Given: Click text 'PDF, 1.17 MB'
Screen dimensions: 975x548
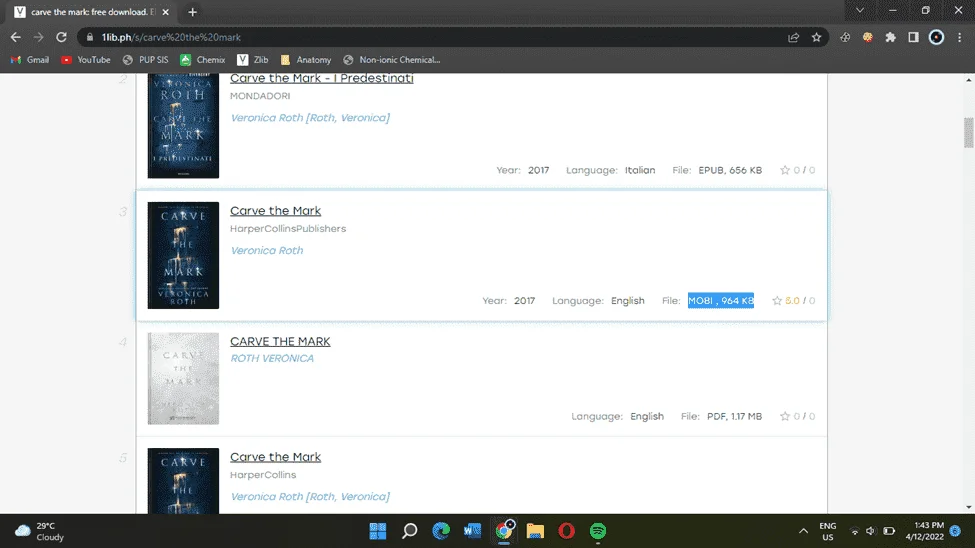Looking at the screenshot, I should 734,416.
